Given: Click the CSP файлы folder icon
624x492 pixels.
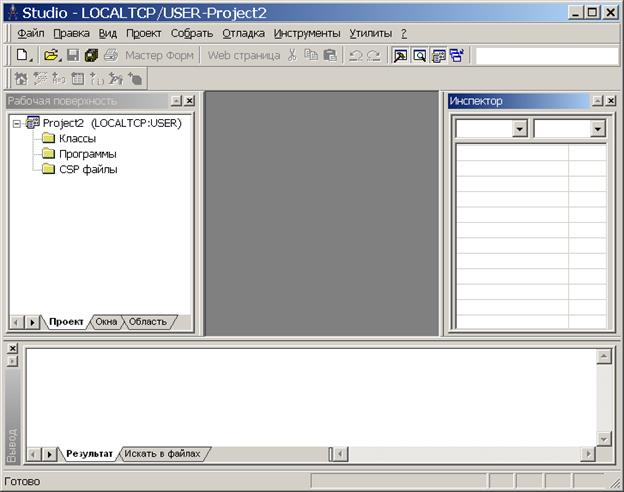Looking at the screenshot, I should pos(49,169).
